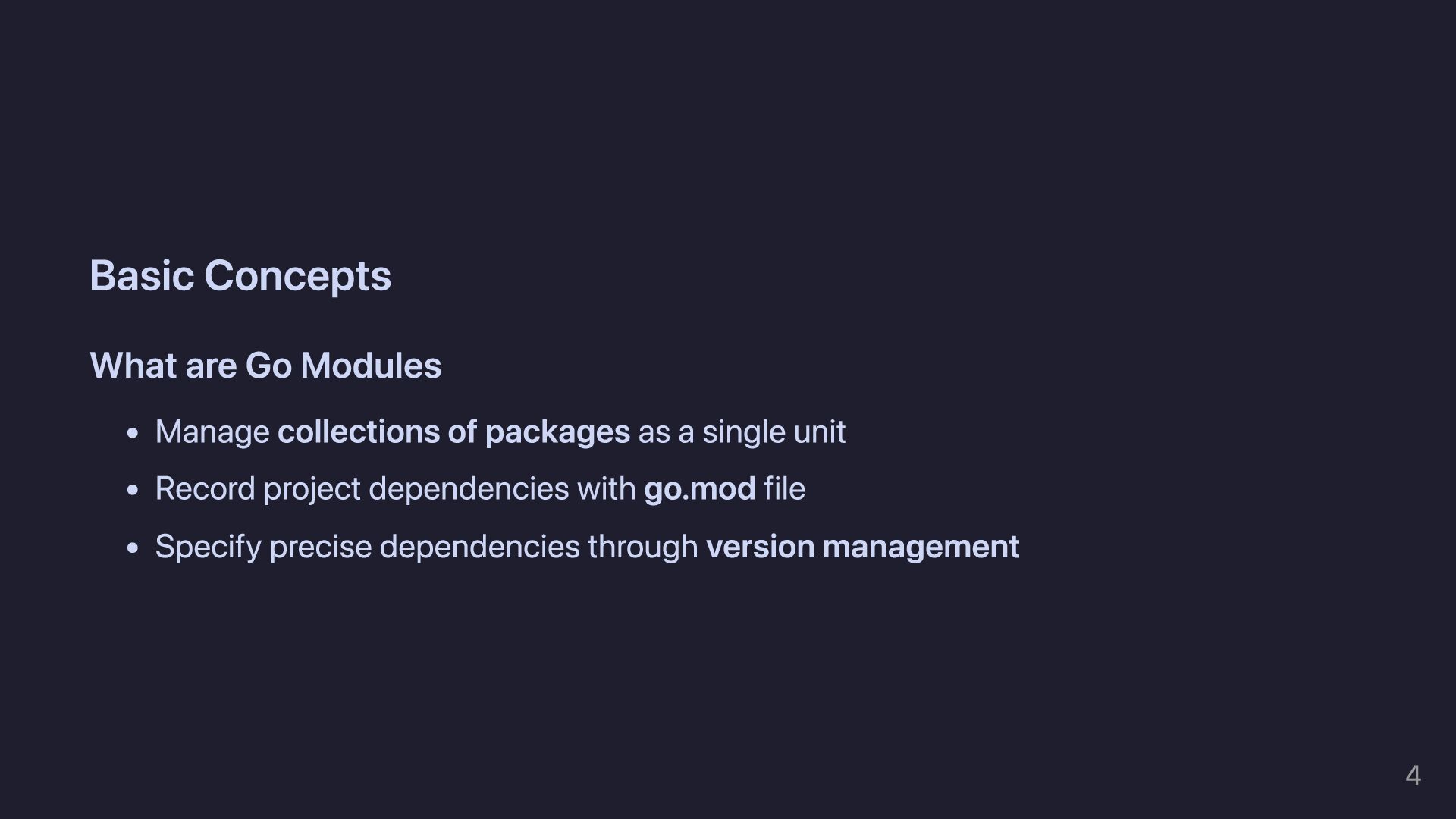This screenshot has width=1456, height=819.
Task: Click the "What are Go Modules" subheading
Action: click(265, 366)
